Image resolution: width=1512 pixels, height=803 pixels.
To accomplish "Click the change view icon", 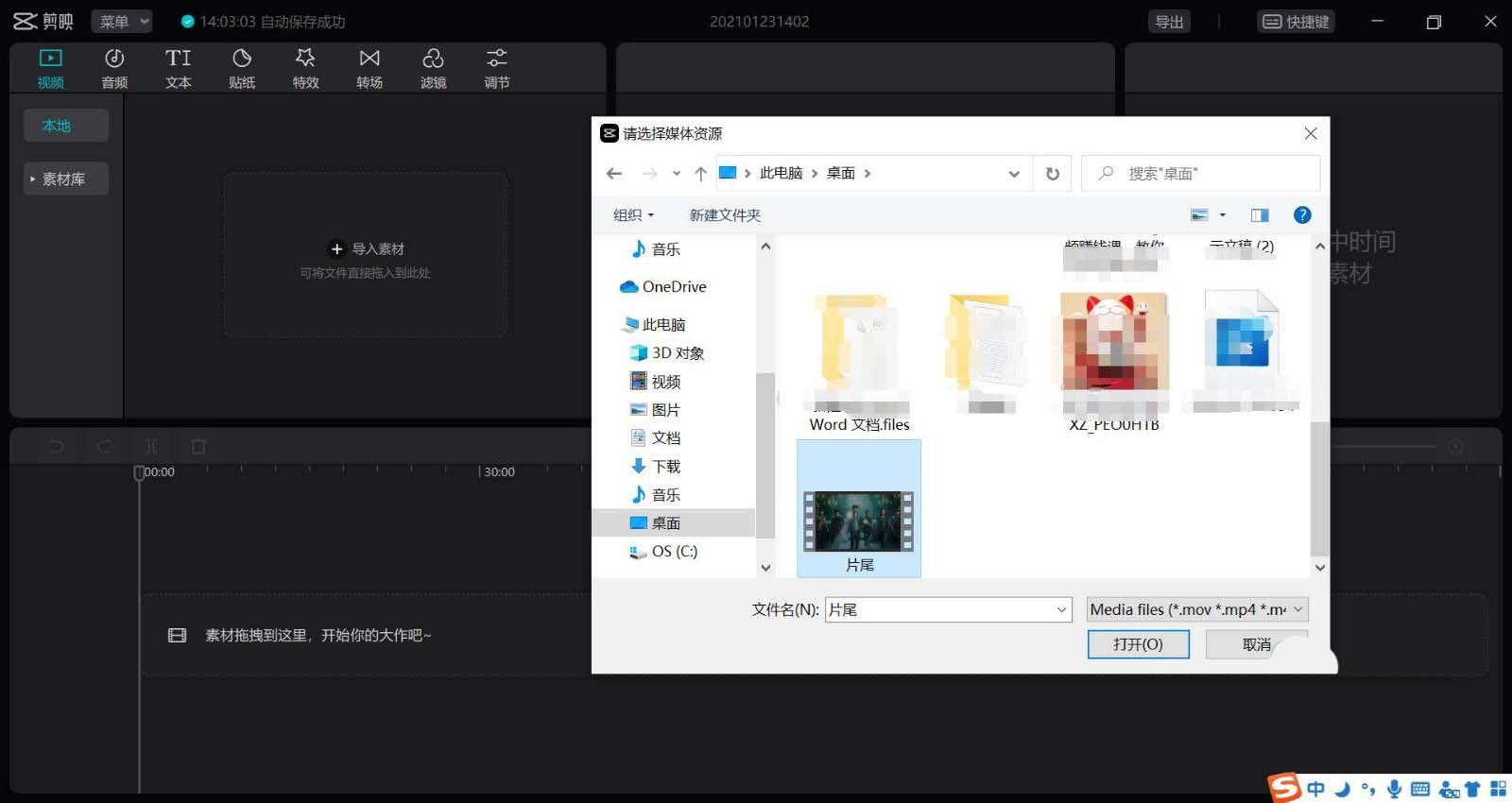I will (1199, 215).
